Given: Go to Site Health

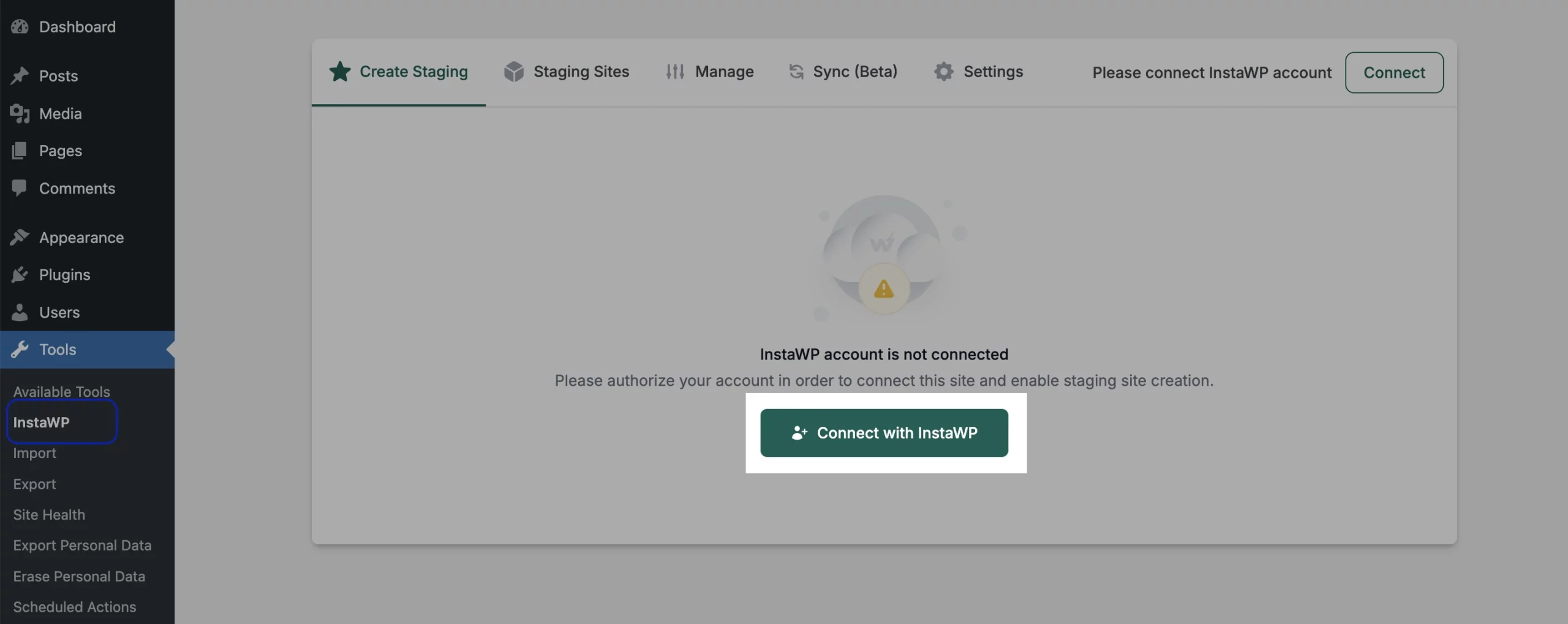Looking at the screenshot, I should pos(49,514).
